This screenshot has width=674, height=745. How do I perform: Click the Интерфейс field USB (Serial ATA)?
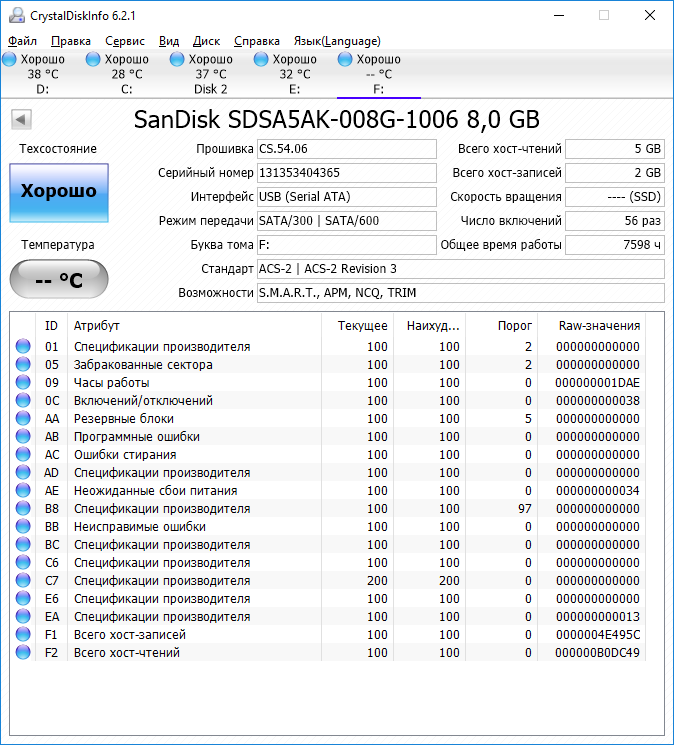[x=347, y=197]
